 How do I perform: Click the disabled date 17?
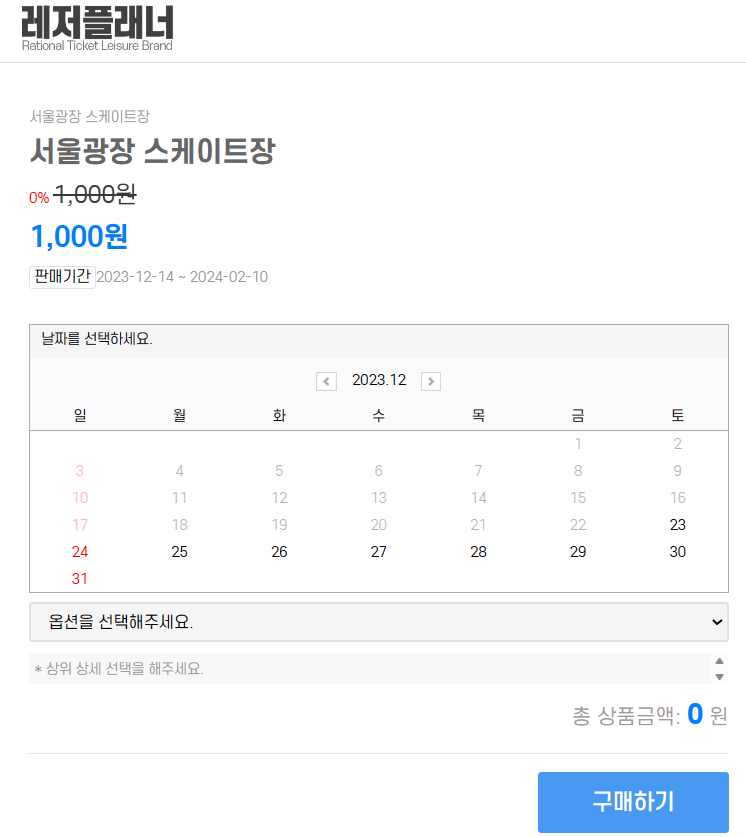[x=80, y=525]
